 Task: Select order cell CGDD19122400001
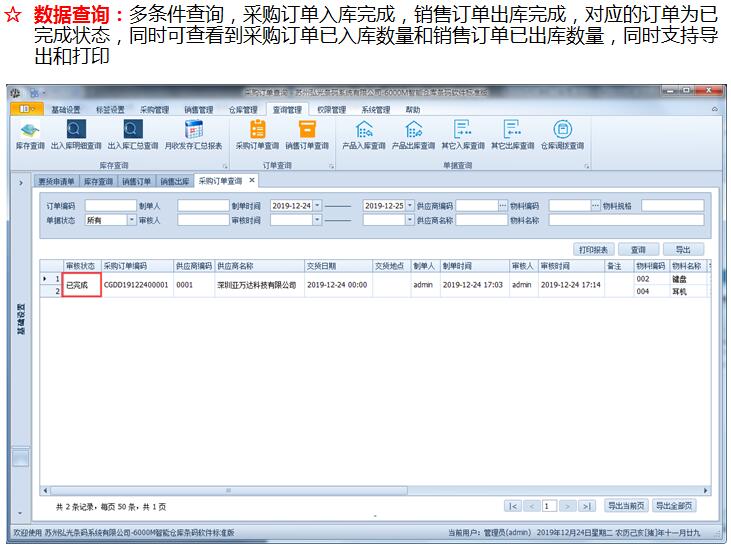pos(137,284)
